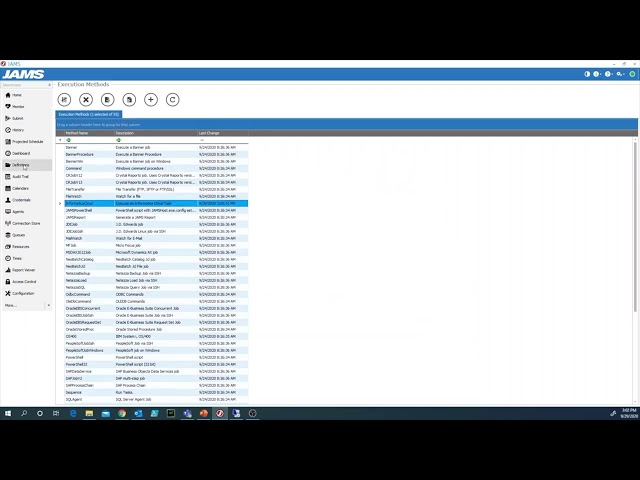Click the vertical scrollbar of the grid
This screenshot has height=480, width=640.
coord(635,227)
